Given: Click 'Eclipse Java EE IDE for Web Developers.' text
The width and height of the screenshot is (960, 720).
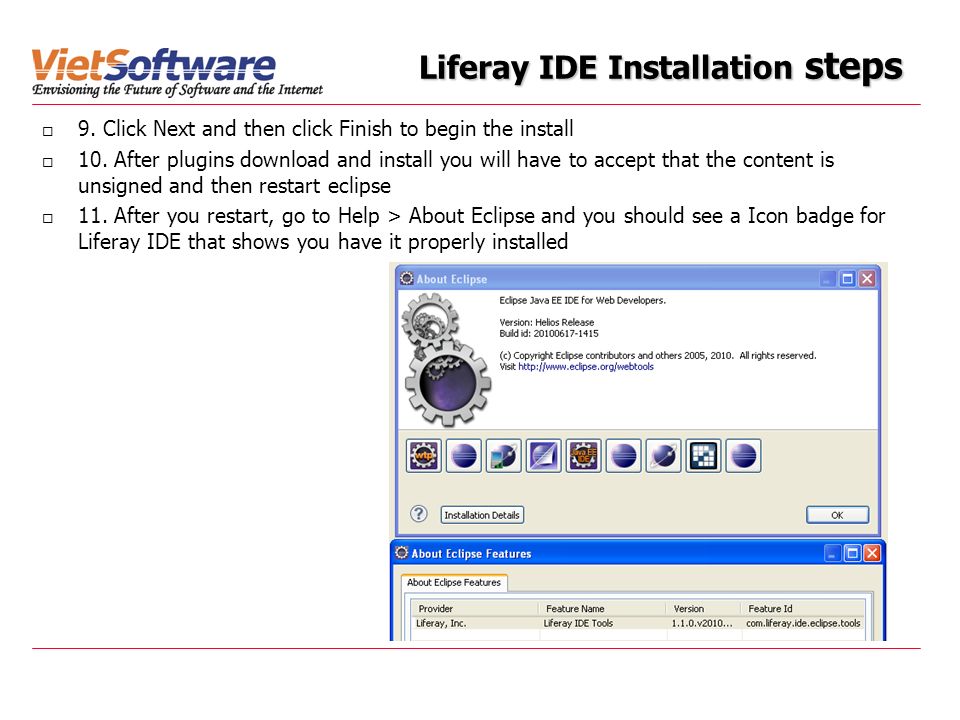Looking at the screenshot, I should click(582, 300).
